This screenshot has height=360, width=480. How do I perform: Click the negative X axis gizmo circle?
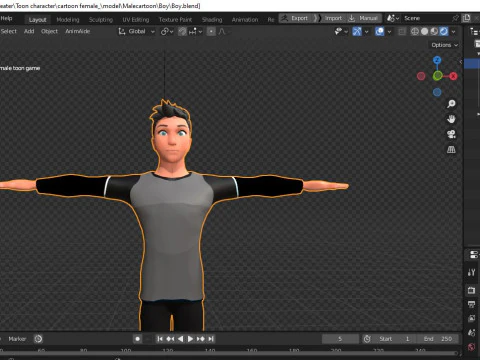(421, 76)
